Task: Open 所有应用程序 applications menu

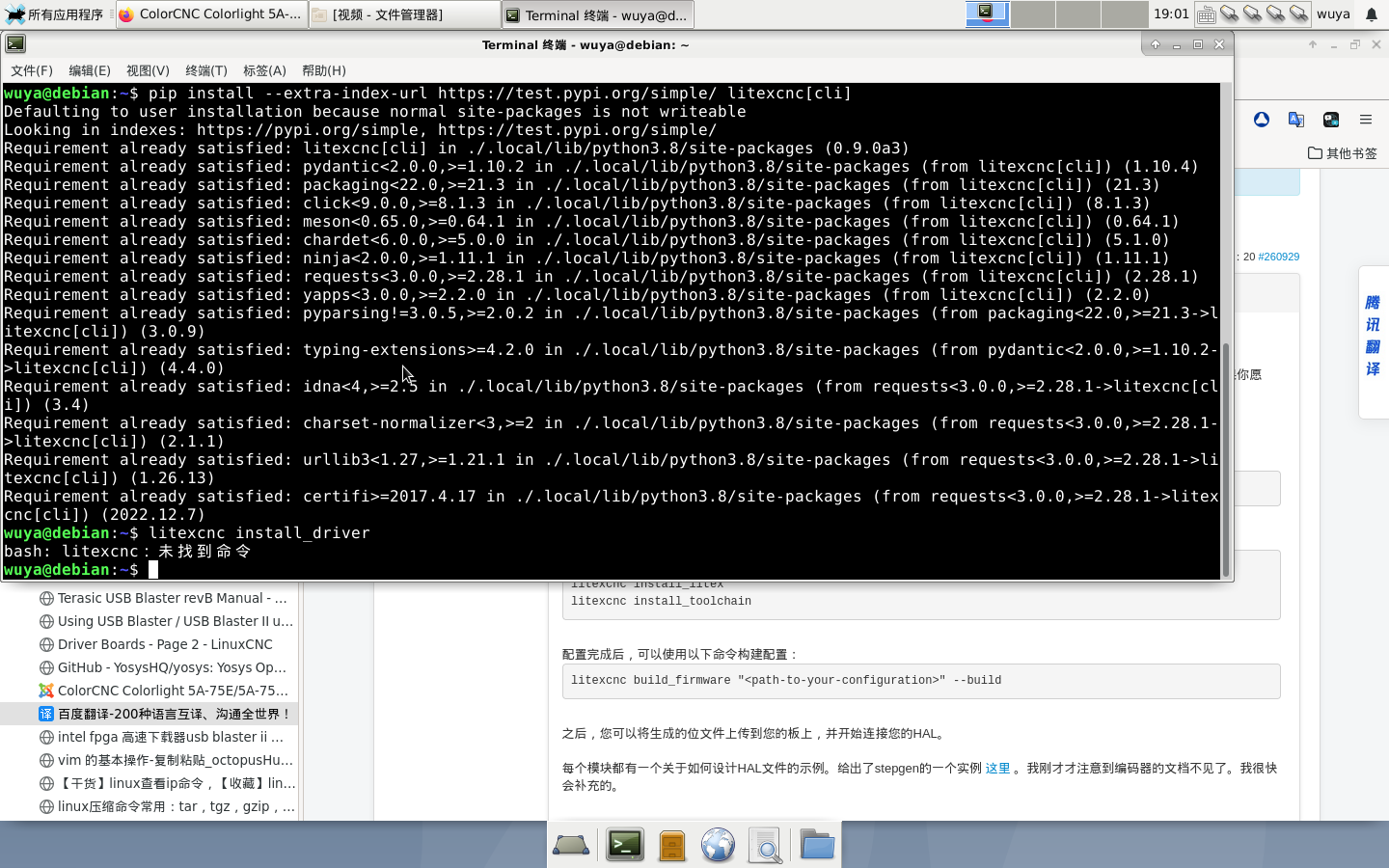Action: pyautogui.click(x=54, y=14)
